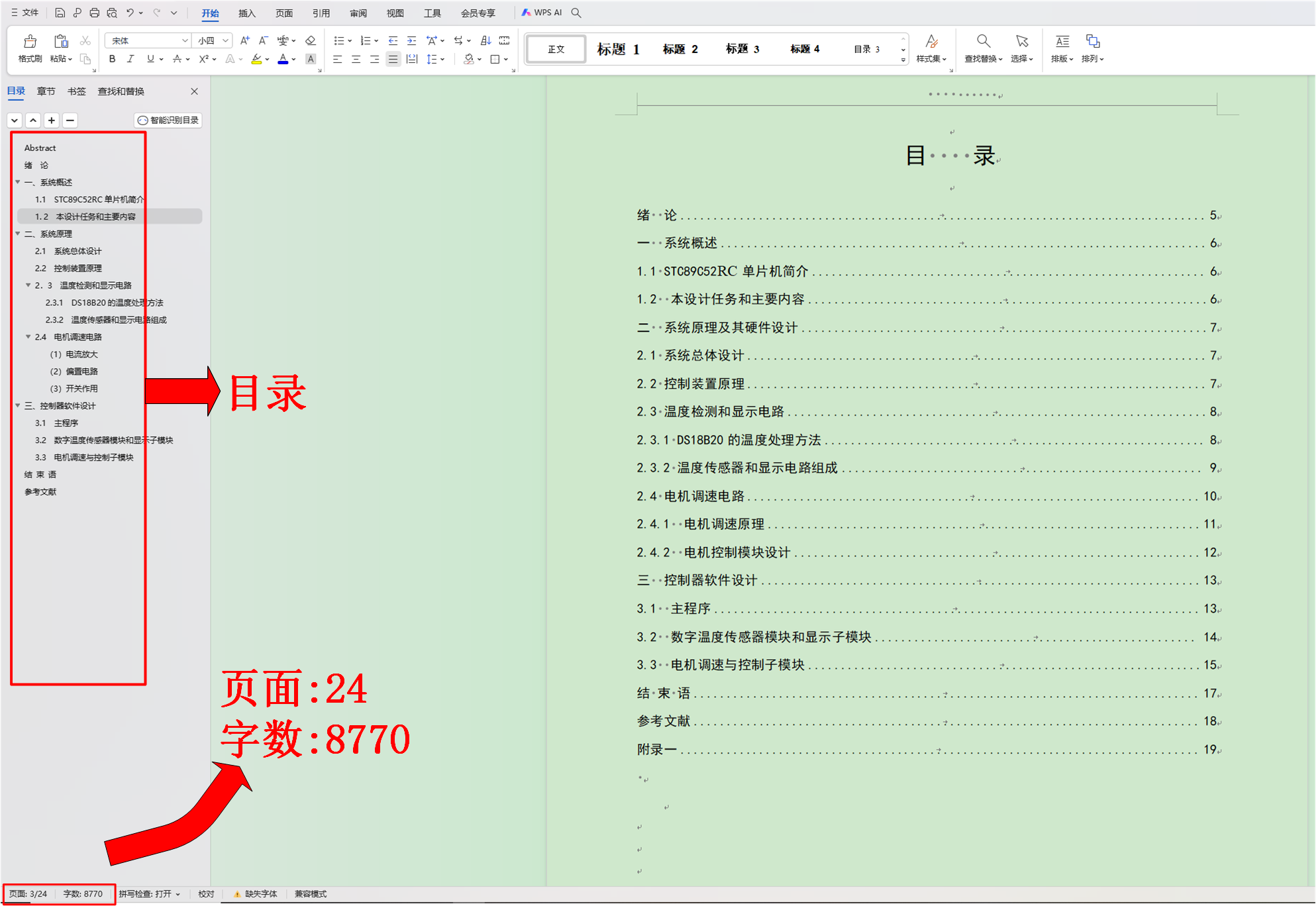Open the 文件 (File) menu

point(25,13)
